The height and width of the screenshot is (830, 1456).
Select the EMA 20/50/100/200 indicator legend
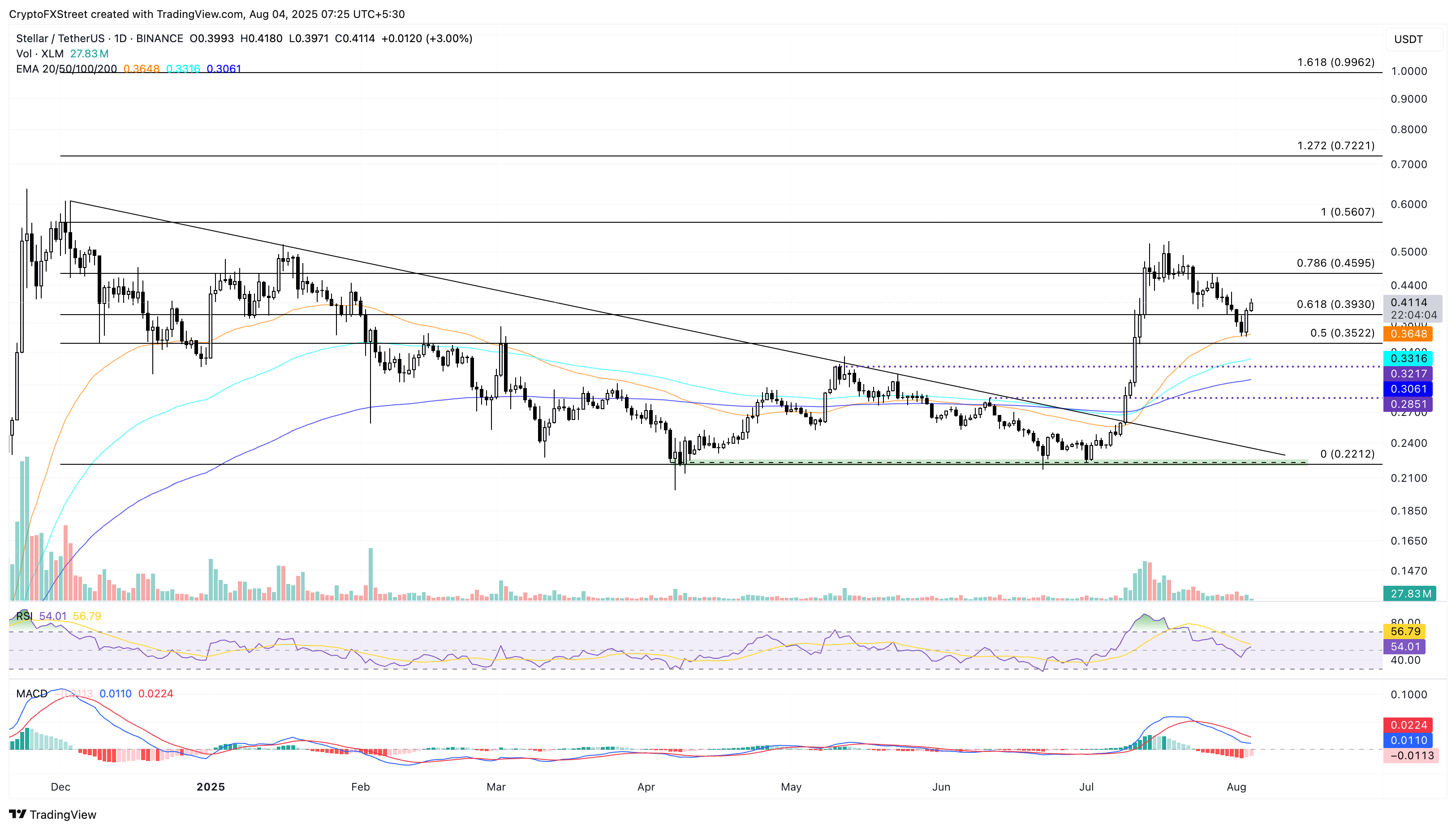tap(66, 69)
